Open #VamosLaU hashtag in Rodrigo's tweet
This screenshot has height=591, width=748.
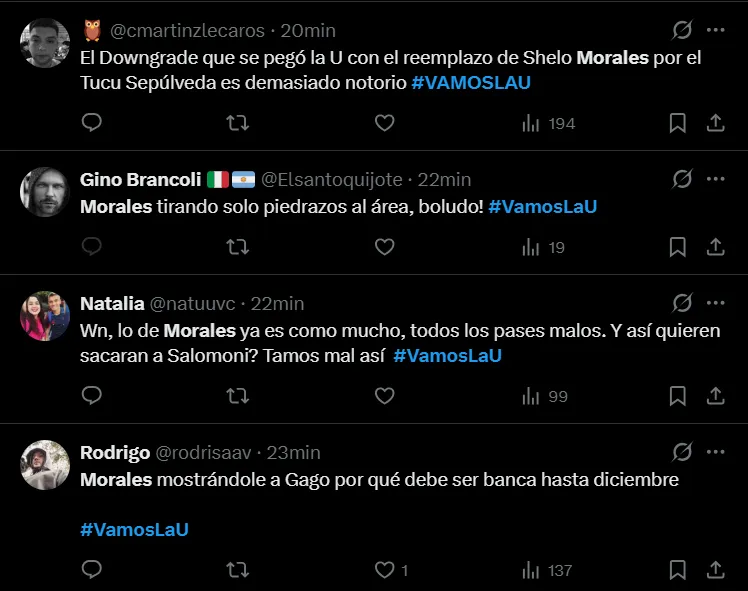[134, 530]
